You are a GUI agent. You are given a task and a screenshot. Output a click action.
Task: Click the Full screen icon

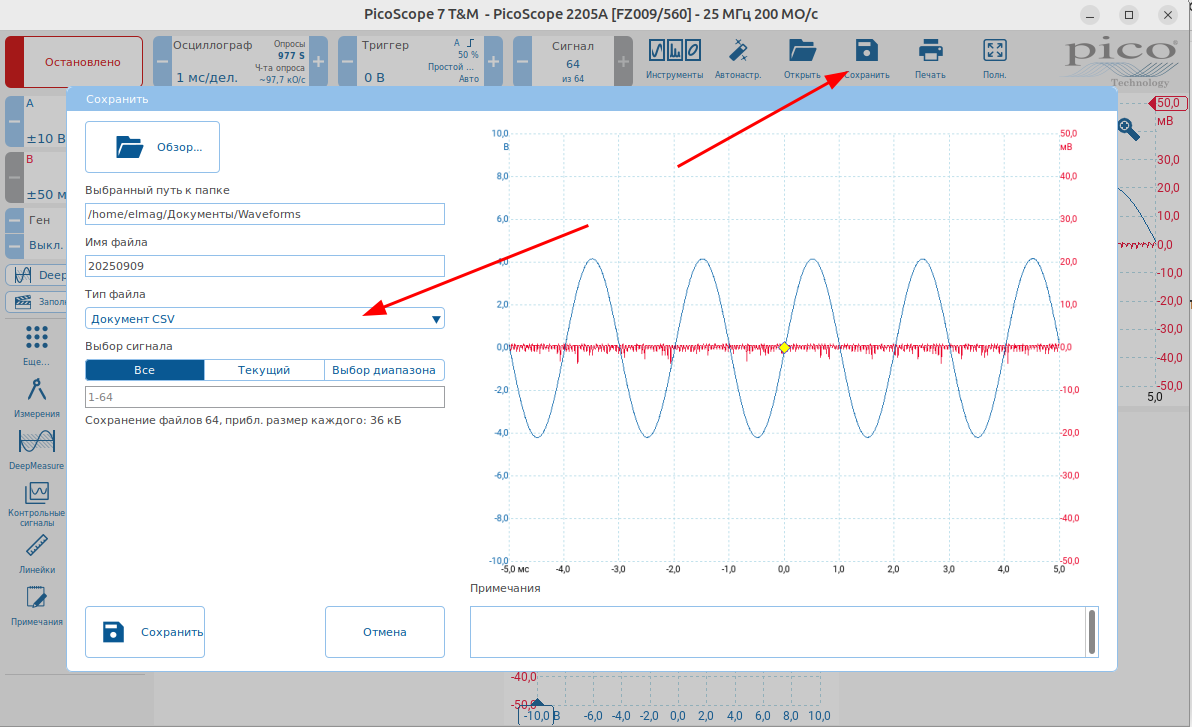click(994, 51)
